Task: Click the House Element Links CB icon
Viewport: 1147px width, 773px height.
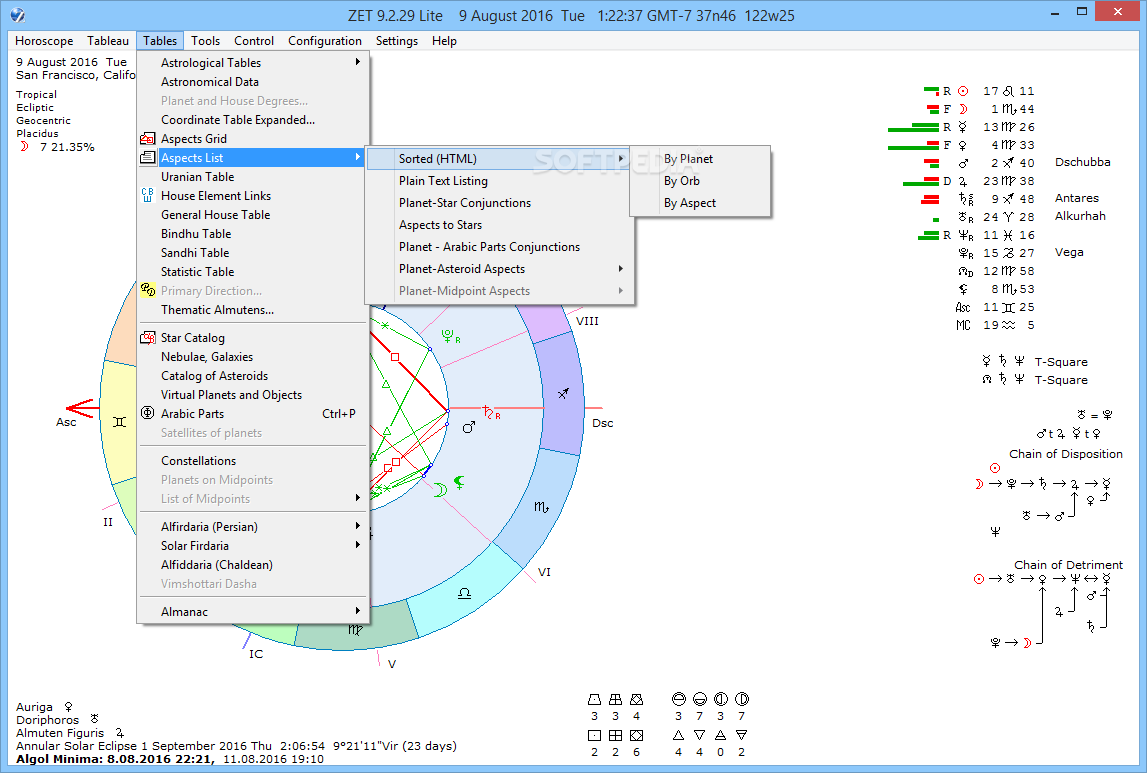Action: pos(148,195)
